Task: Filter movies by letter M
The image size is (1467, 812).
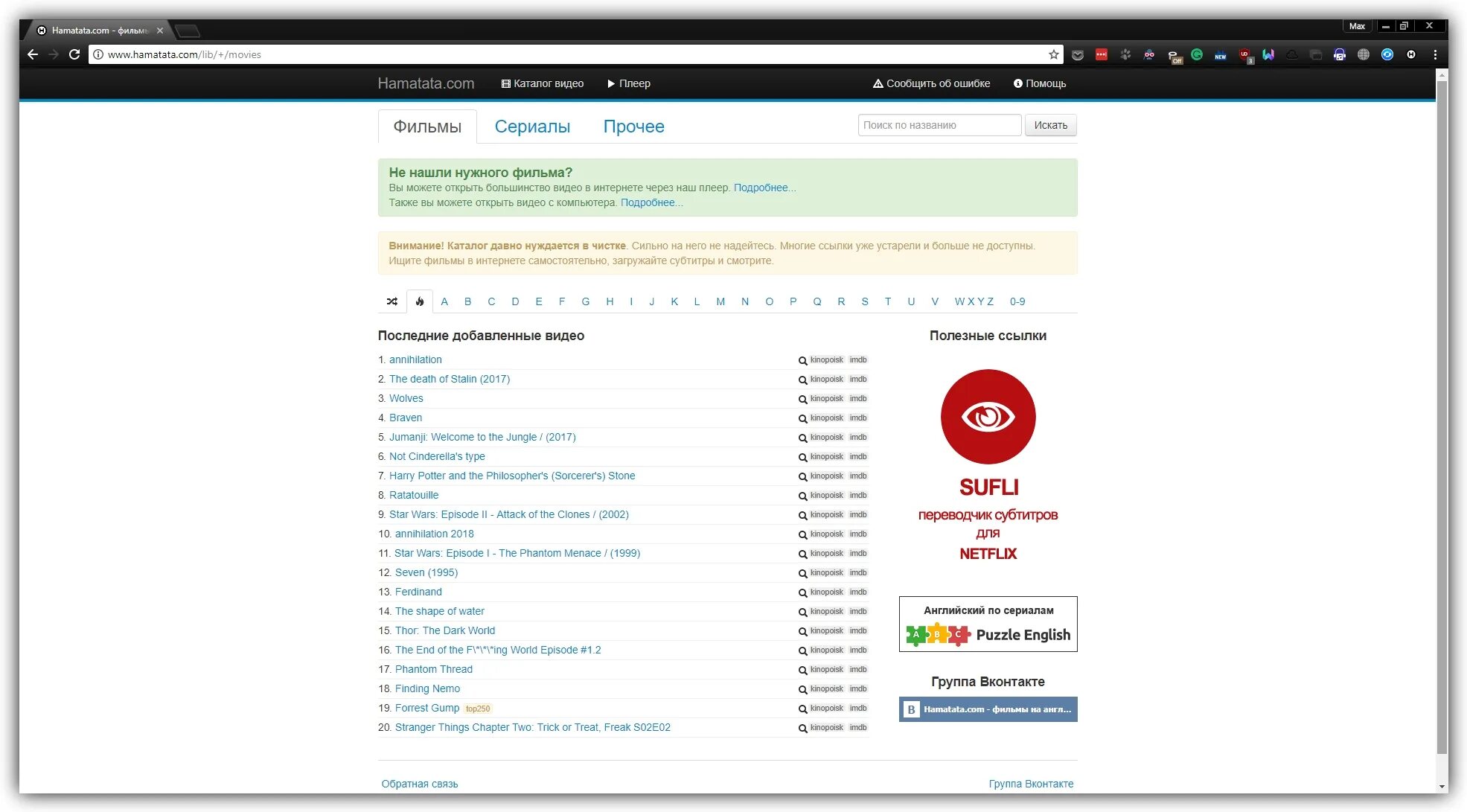Action: click(720, 301)
